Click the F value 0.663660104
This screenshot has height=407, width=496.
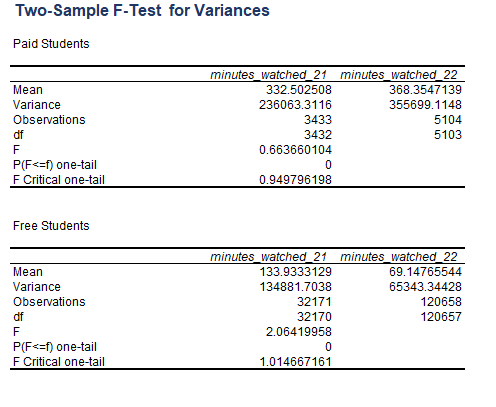pyautogui.click(x=295, y=150)
